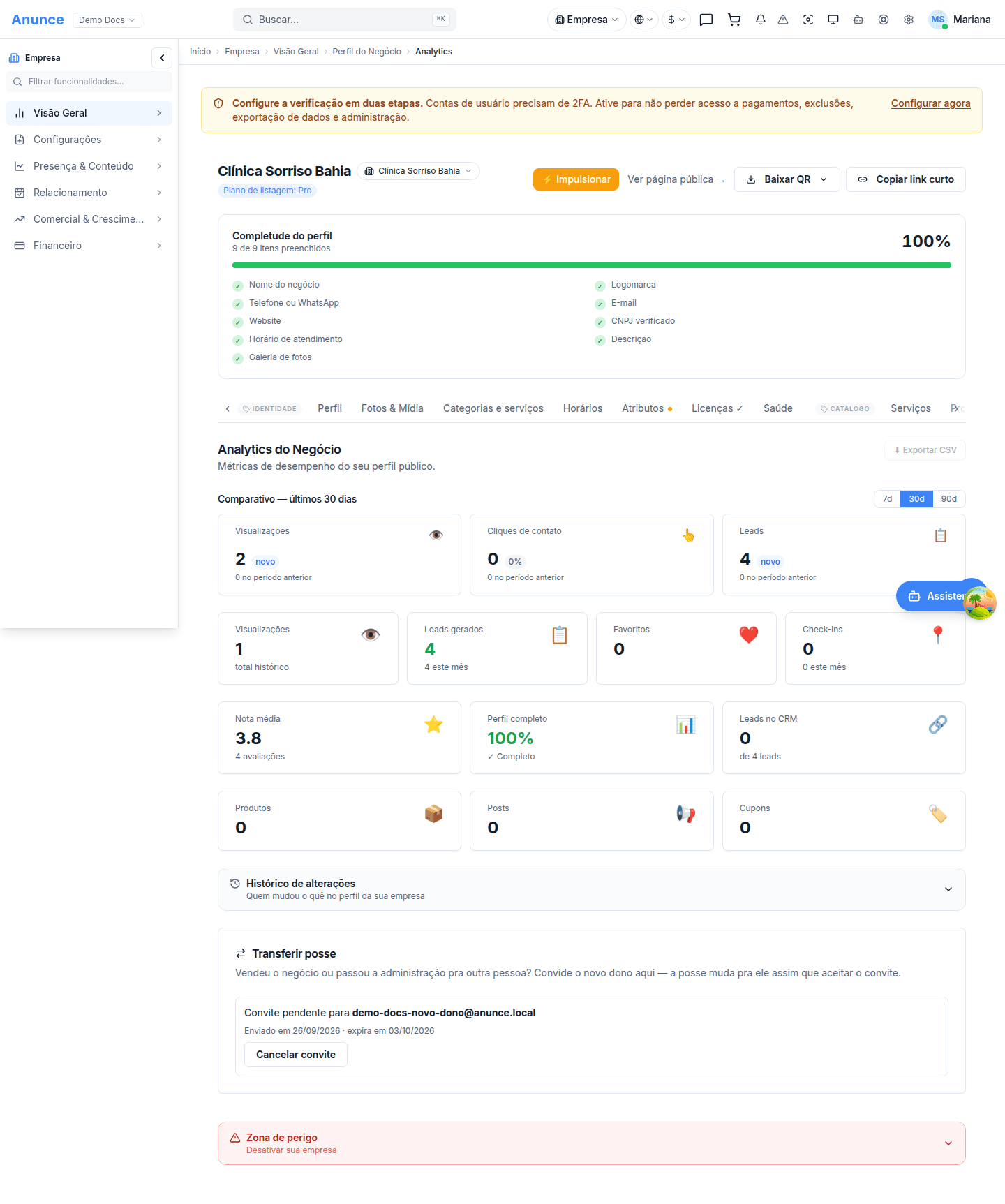Expand the Zona de perigo section
Image resolution: width=1005 pixels, height=1204 pixels.
pyautogui.click(x=591, y=1143)
